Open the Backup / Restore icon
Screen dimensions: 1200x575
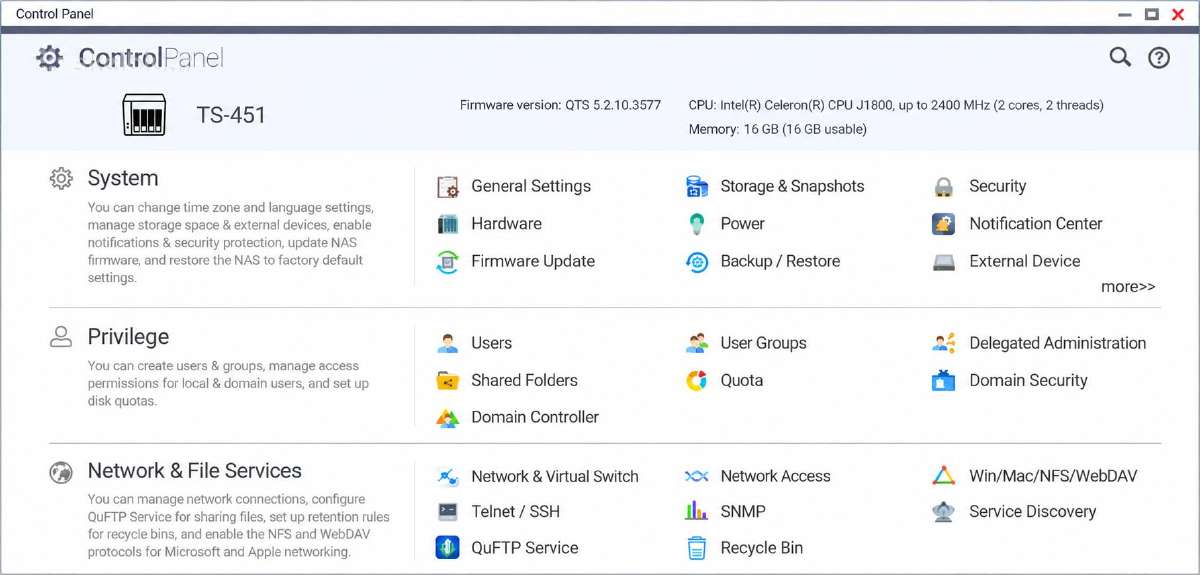click(697, 262)
